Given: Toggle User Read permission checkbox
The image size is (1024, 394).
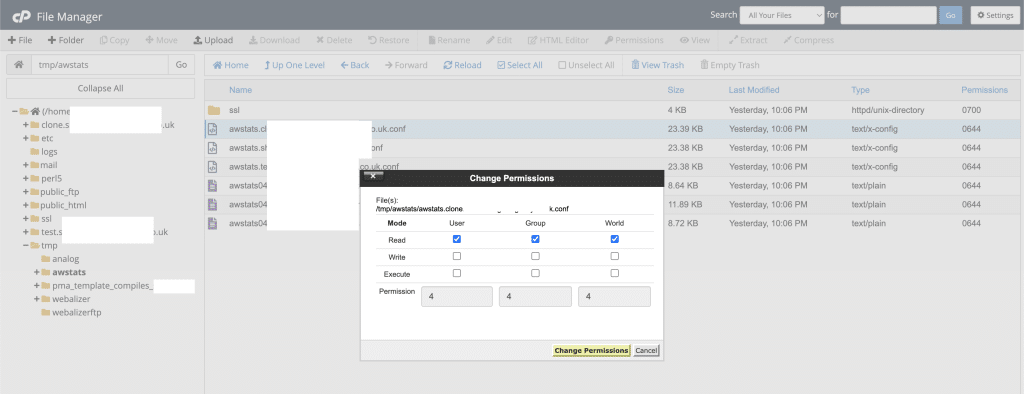Looking at the screenshot, I should click(456, 239).
